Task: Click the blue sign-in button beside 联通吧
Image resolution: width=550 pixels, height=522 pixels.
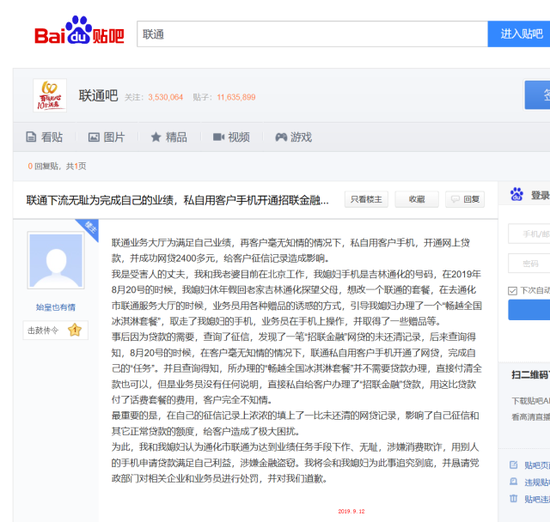Action: tap(537, 95)
